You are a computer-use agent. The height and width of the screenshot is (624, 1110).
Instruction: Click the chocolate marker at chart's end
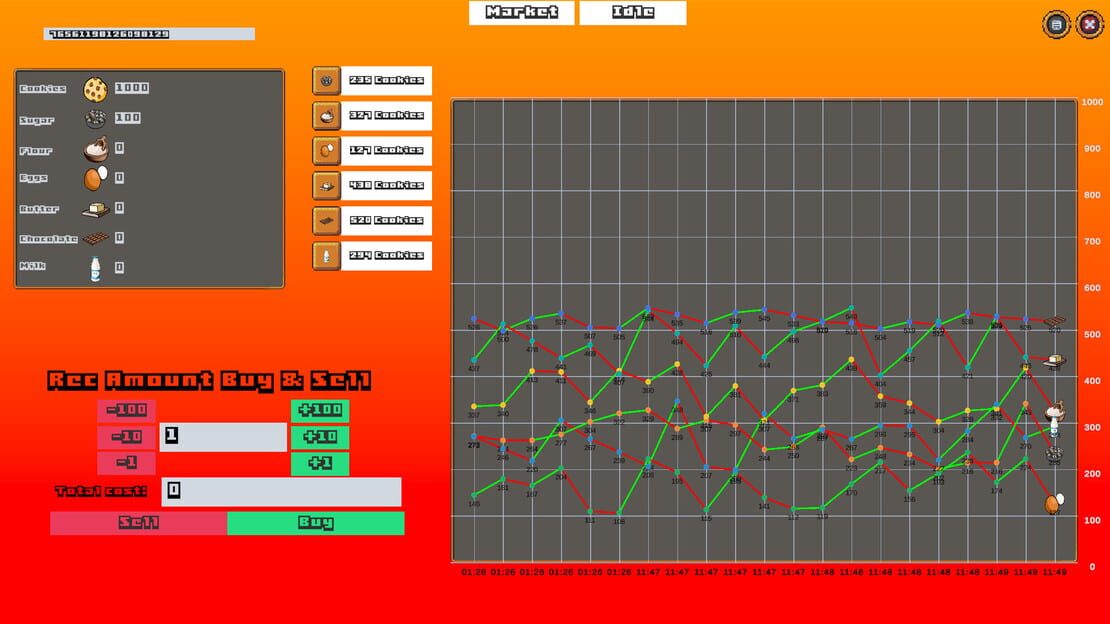pyautogui.click(x=1055, y=322)
